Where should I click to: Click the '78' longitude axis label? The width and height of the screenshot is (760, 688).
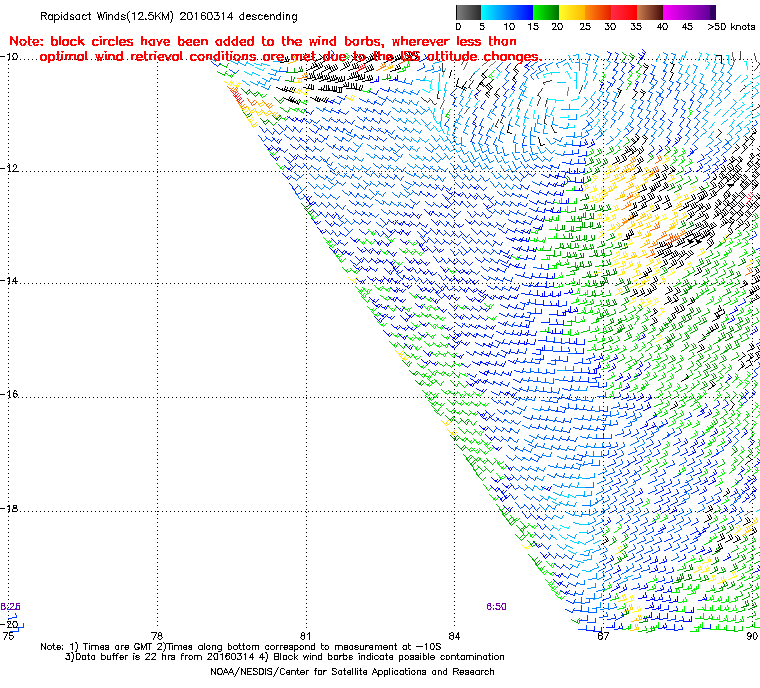(157, 636)
